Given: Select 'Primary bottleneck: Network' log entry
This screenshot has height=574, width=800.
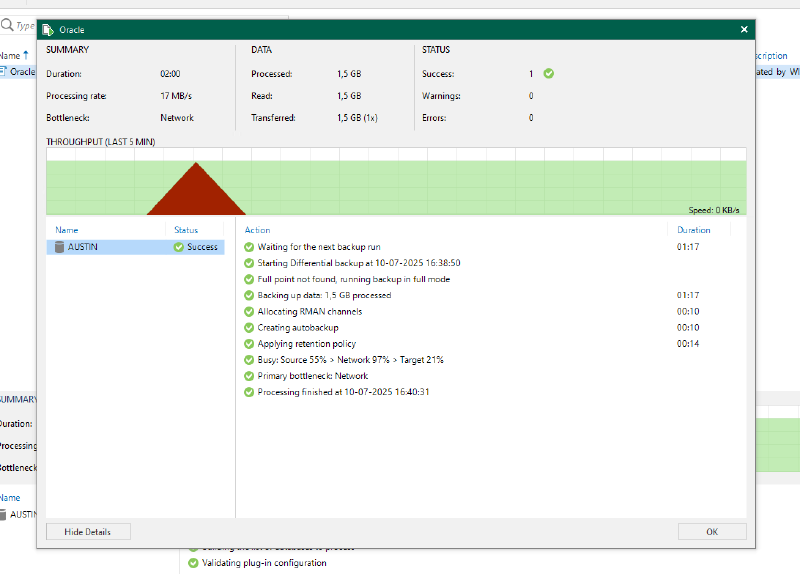Looking at the screenshot, I should click(x=313, y=376).
